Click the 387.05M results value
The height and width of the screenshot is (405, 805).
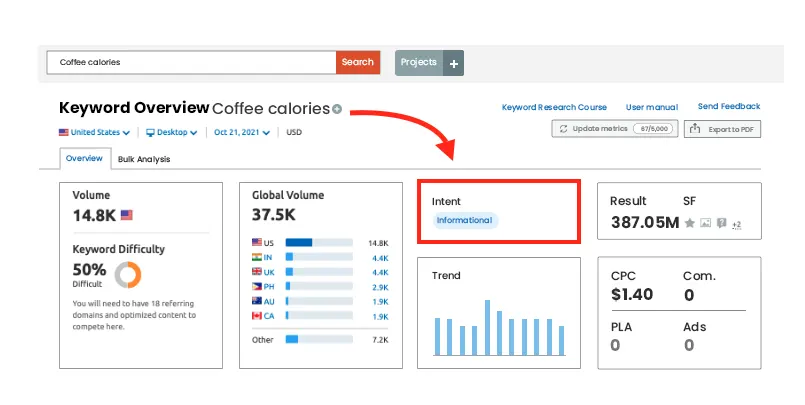(645, 222)
